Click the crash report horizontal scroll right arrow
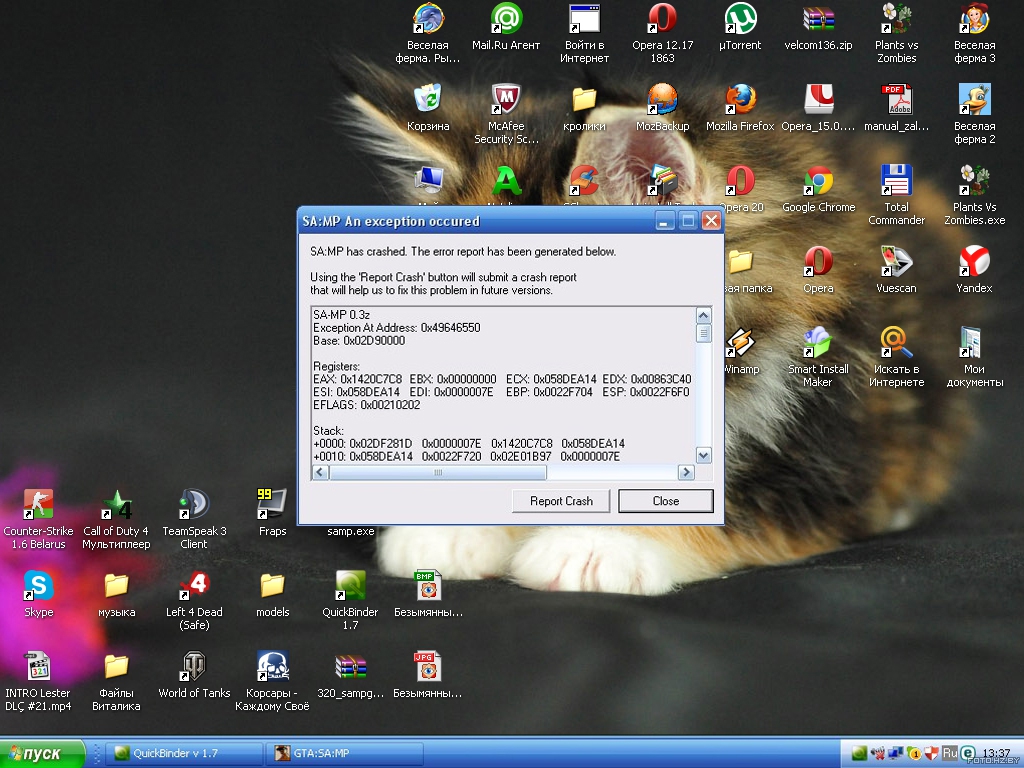This screenshot has width=1024, height=768. [x=686, y=472]
